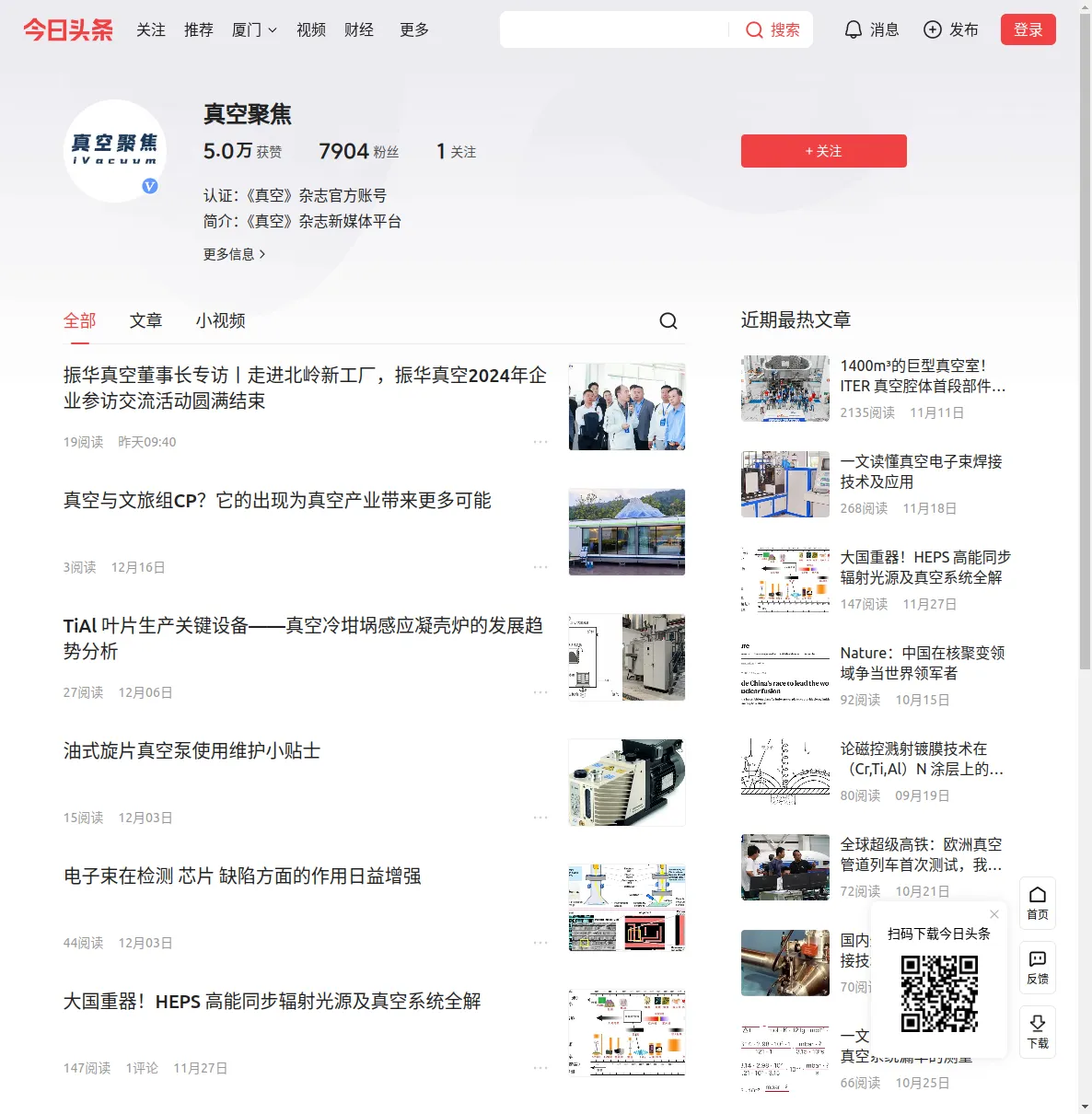The height and width of the screenshot is (1114, 1092).
Task: Click the red 登录 button
Action: click(x=1028, y=29)
